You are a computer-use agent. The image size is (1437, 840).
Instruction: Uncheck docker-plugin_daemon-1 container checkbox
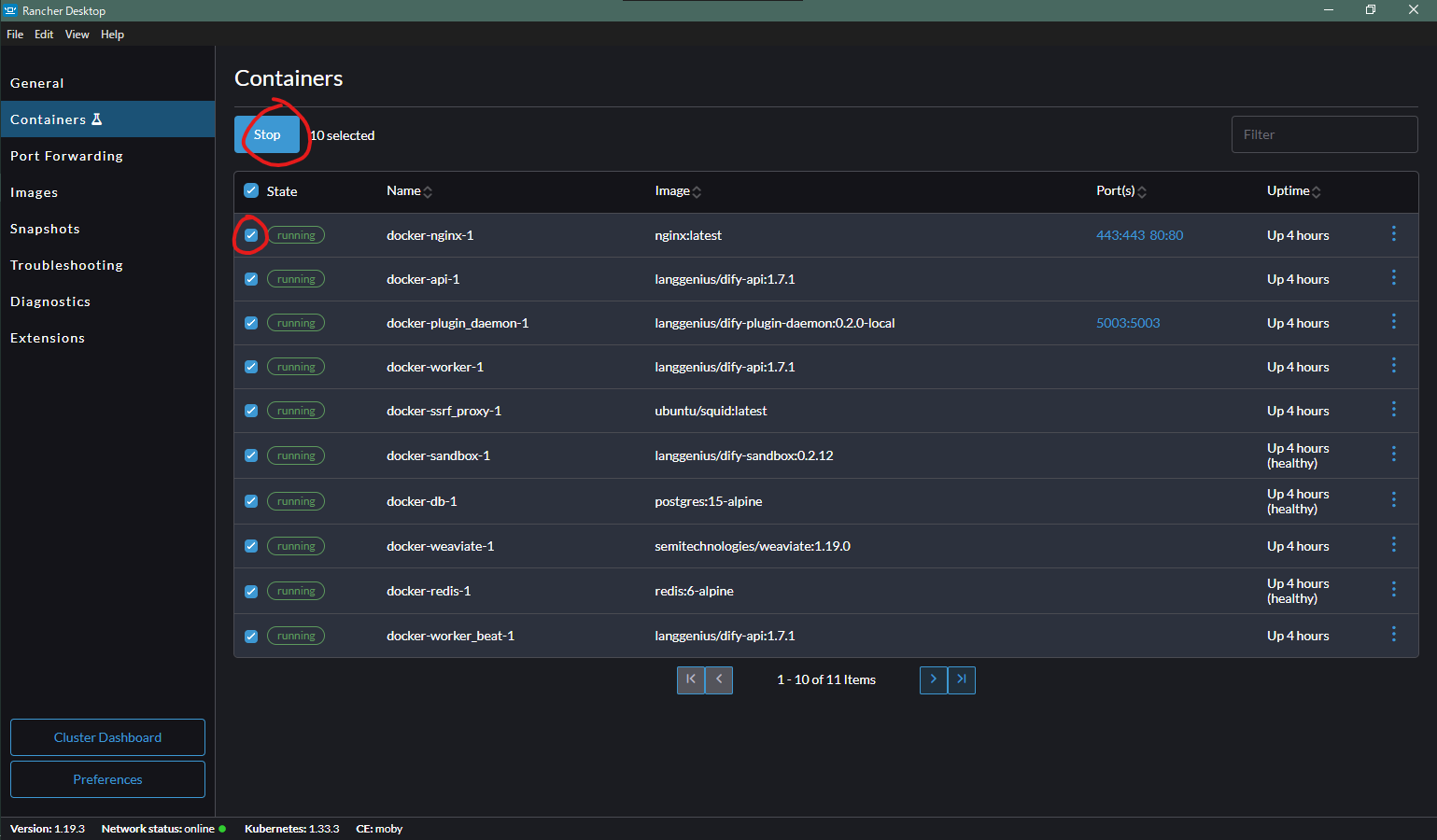[x=251, y=323]
